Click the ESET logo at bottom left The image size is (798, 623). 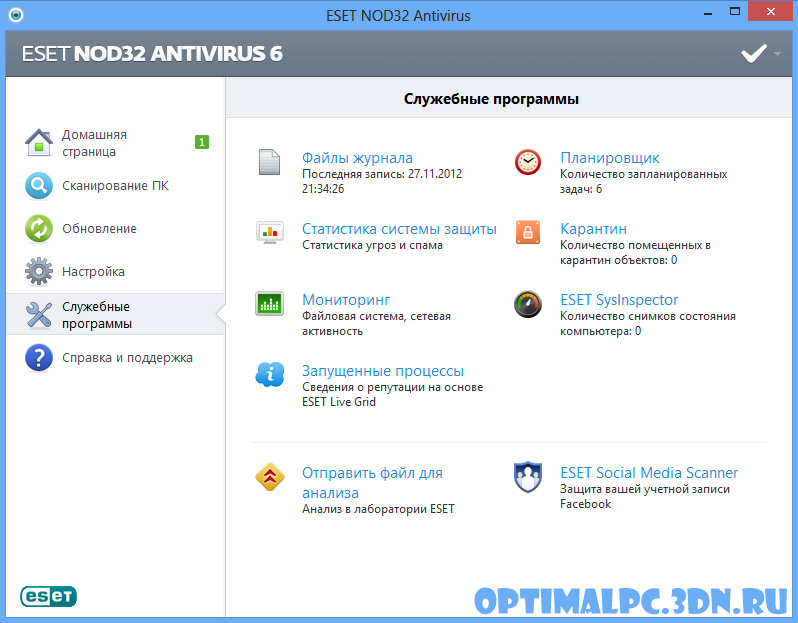point(48,596)
